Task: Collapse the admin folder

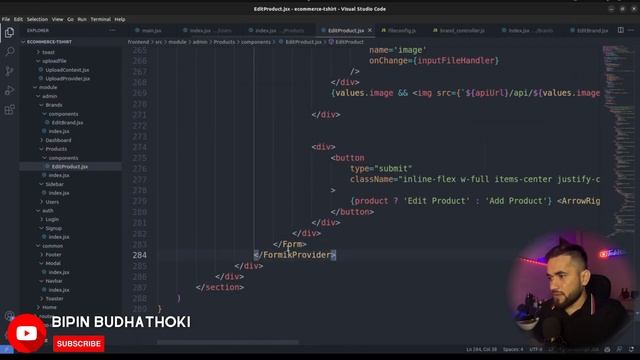Action: coord(49,96)
